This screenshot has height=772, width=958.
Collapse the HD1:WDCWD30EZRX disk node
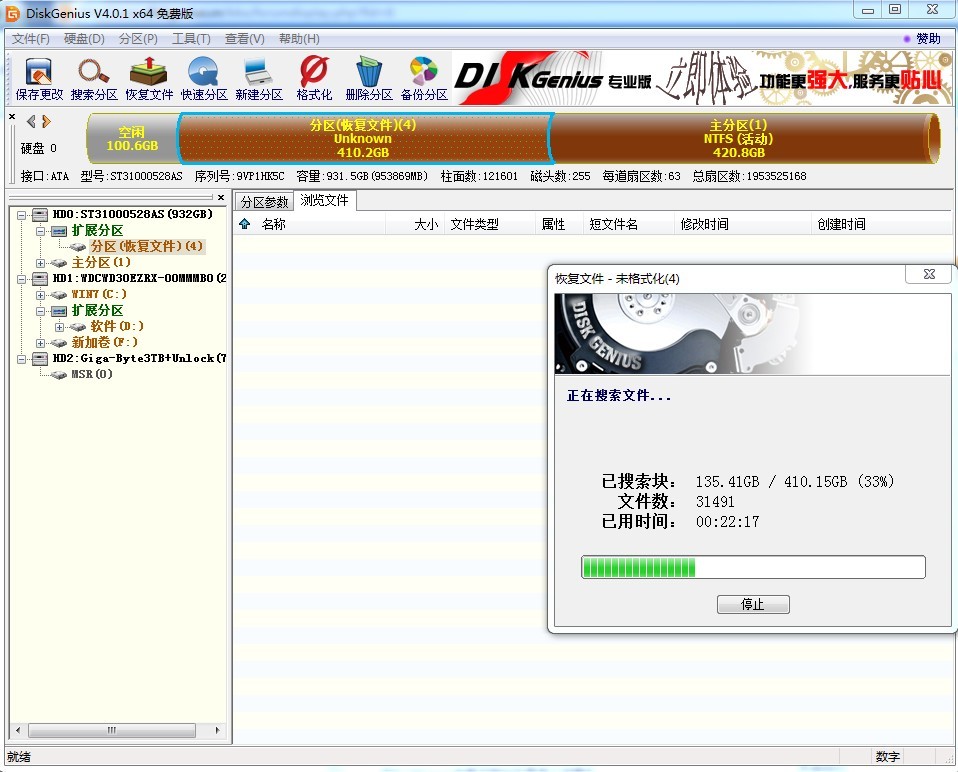[x=21, y=279]
